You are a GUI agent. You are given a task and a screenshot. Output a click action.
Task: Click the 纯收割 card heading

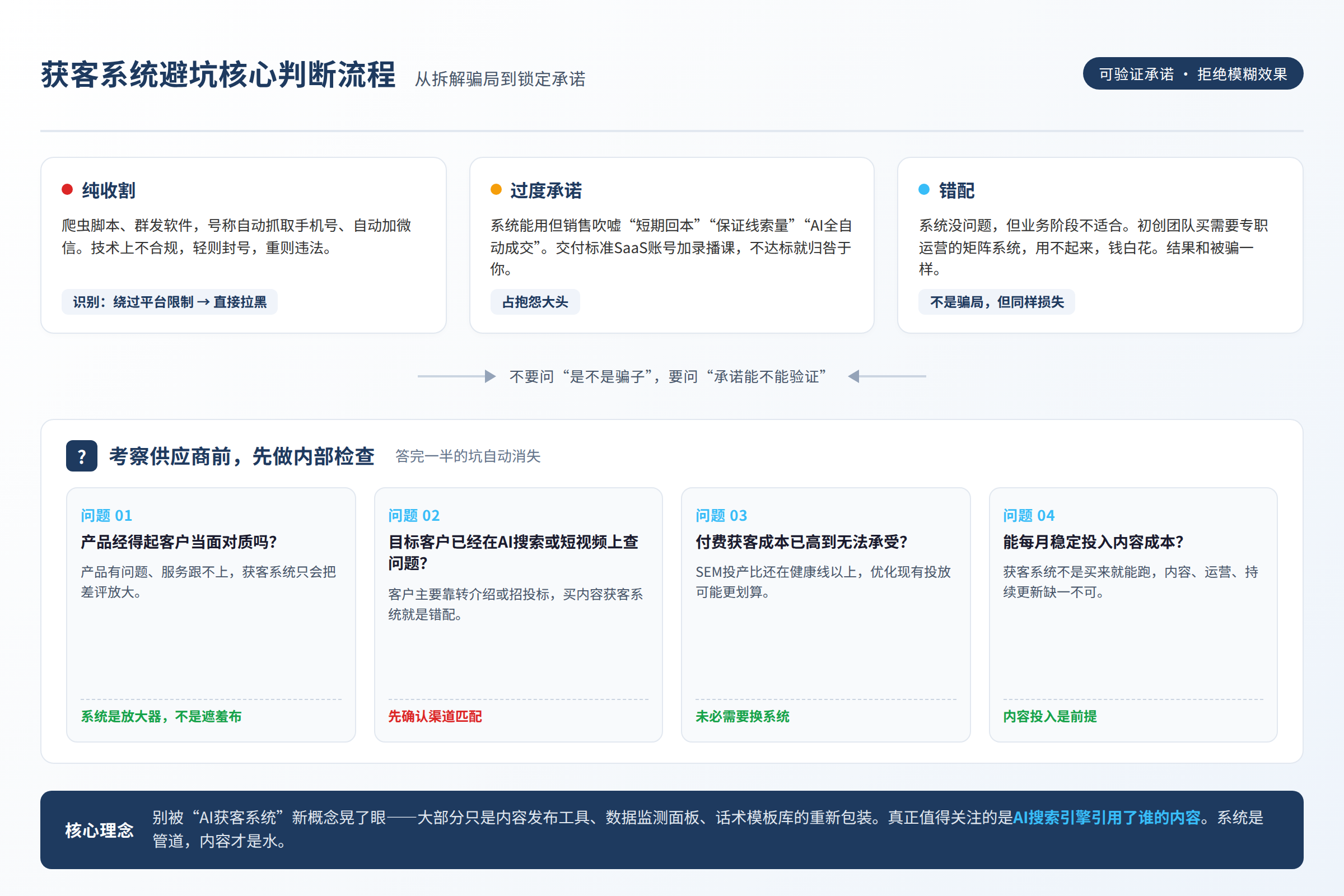(x=109, y=190)
